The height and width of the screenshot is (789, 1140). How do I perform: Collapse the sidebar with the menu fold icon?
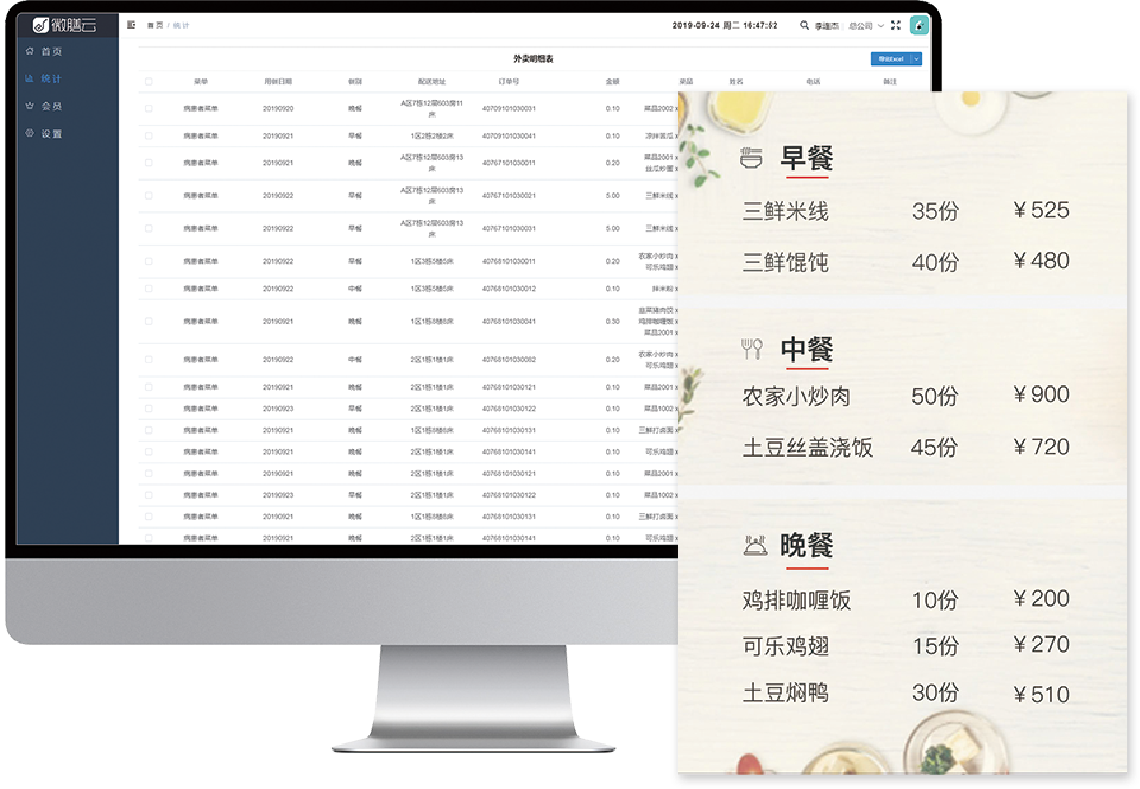tap(131, 25)
